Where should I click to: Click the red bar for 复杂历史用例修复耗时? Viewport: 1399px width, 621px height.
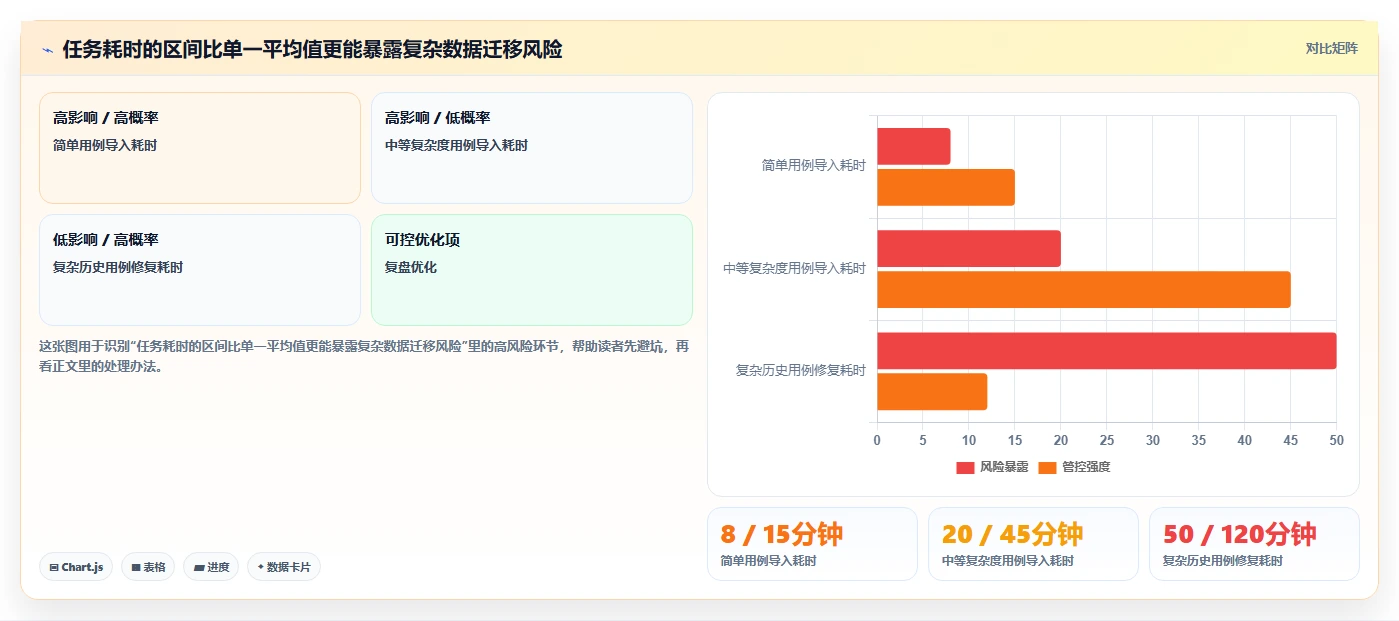pyautogui.click(x=1107, y=351)
